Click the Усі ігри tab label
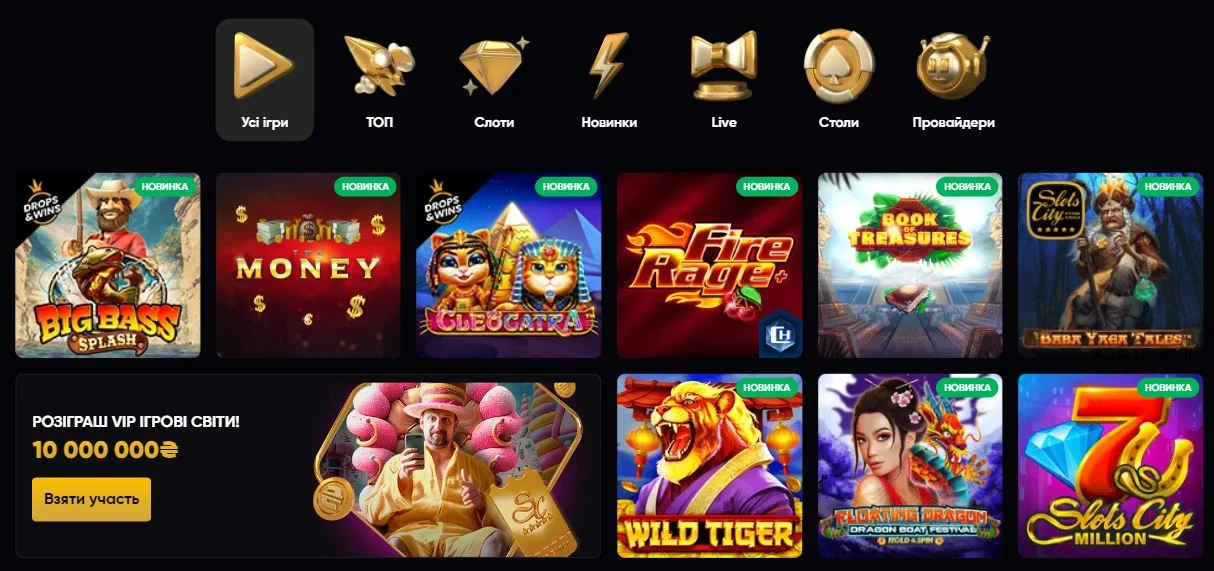1214x571 pixels. point(265,122)
